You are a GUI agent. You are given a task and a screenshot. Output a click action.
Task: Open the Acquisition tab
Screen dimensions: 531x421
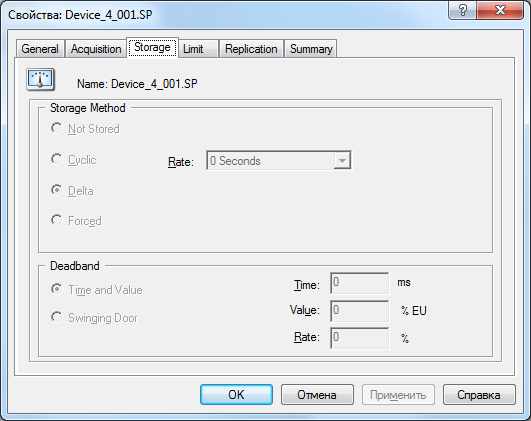(96, 49)
